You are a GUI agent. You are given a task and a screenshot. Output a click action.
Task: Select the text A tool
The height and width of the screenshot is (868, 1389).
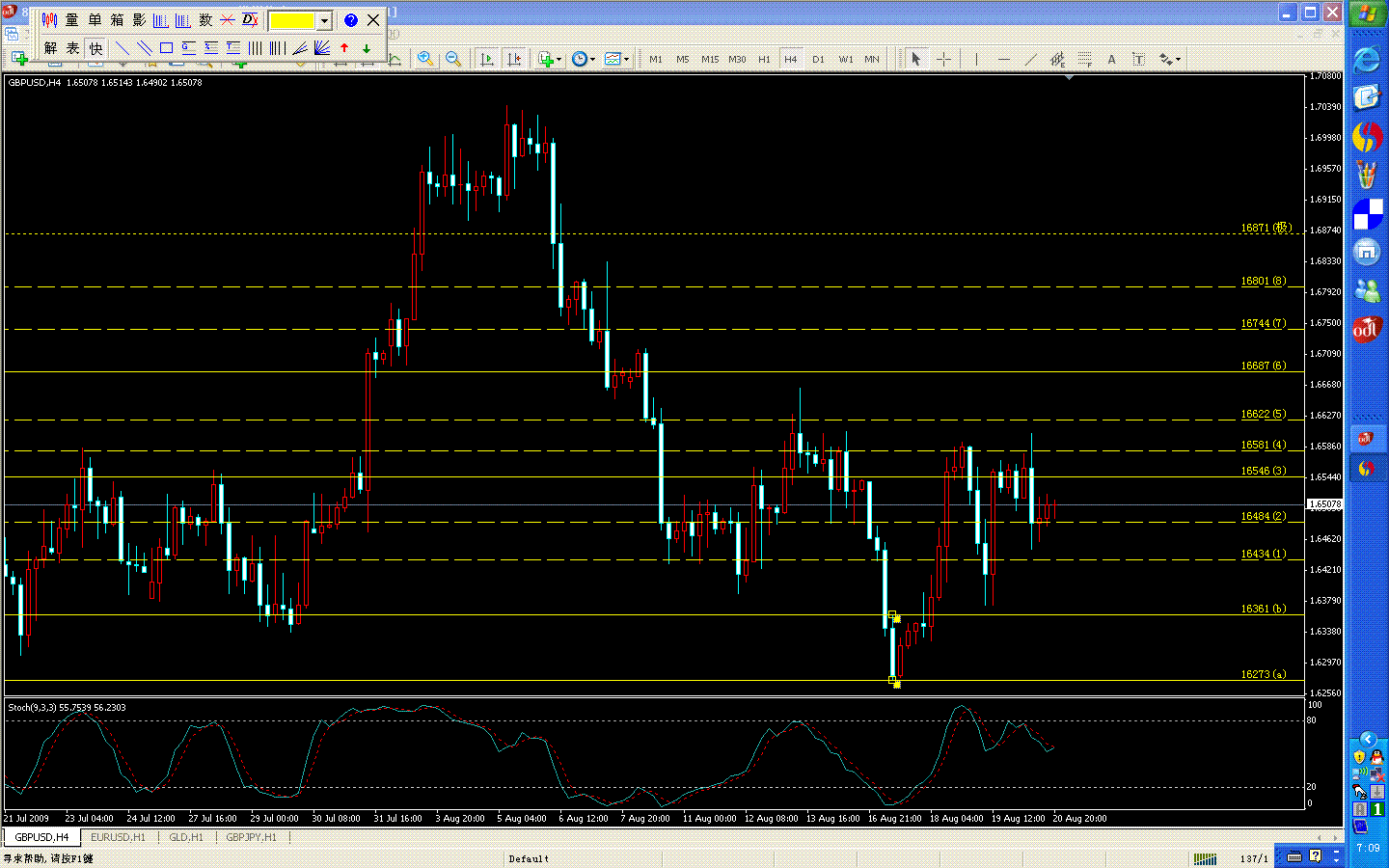click(x=1111, y=59)
